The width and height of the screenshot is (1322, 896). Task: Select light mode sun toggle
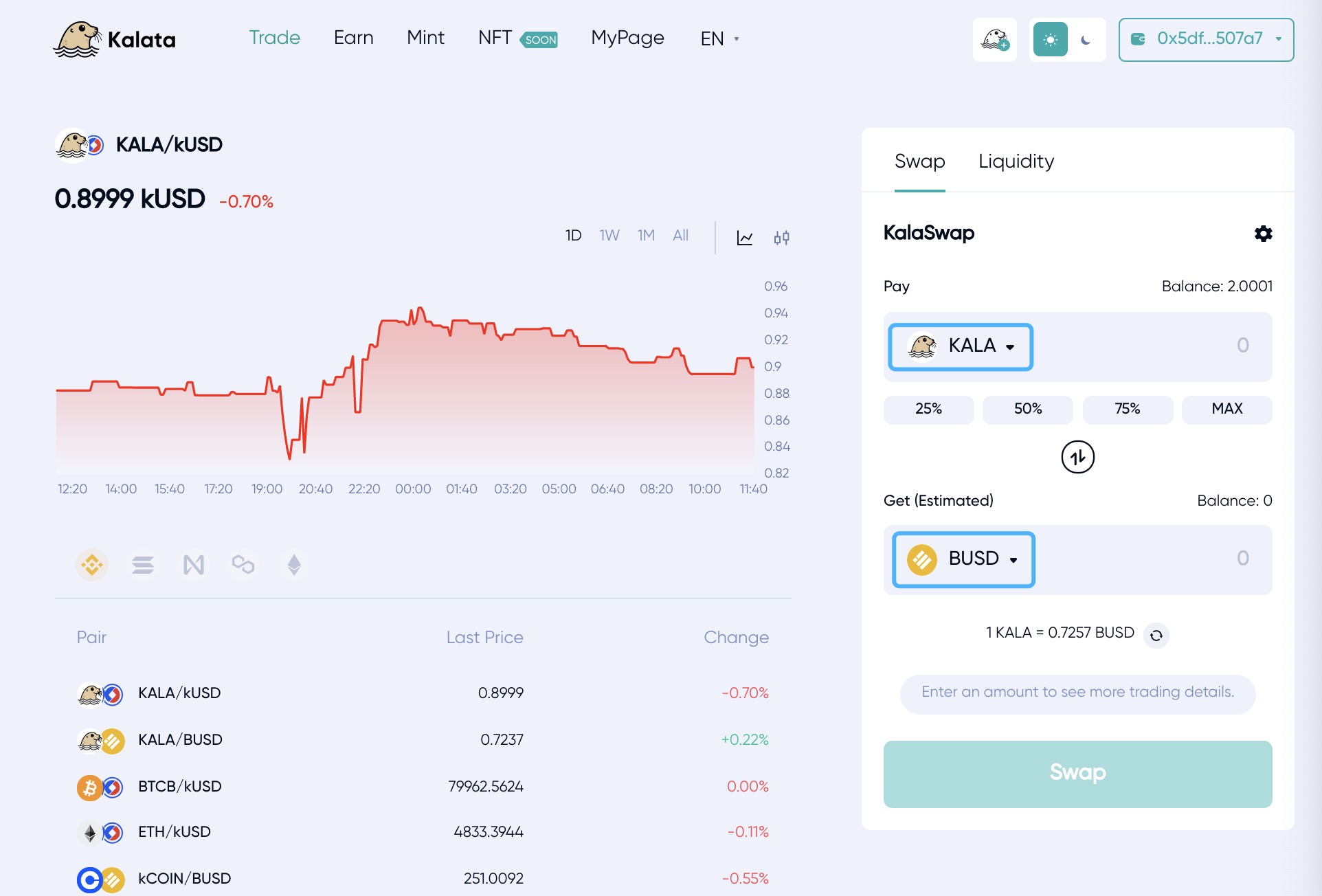(1050, 40)
